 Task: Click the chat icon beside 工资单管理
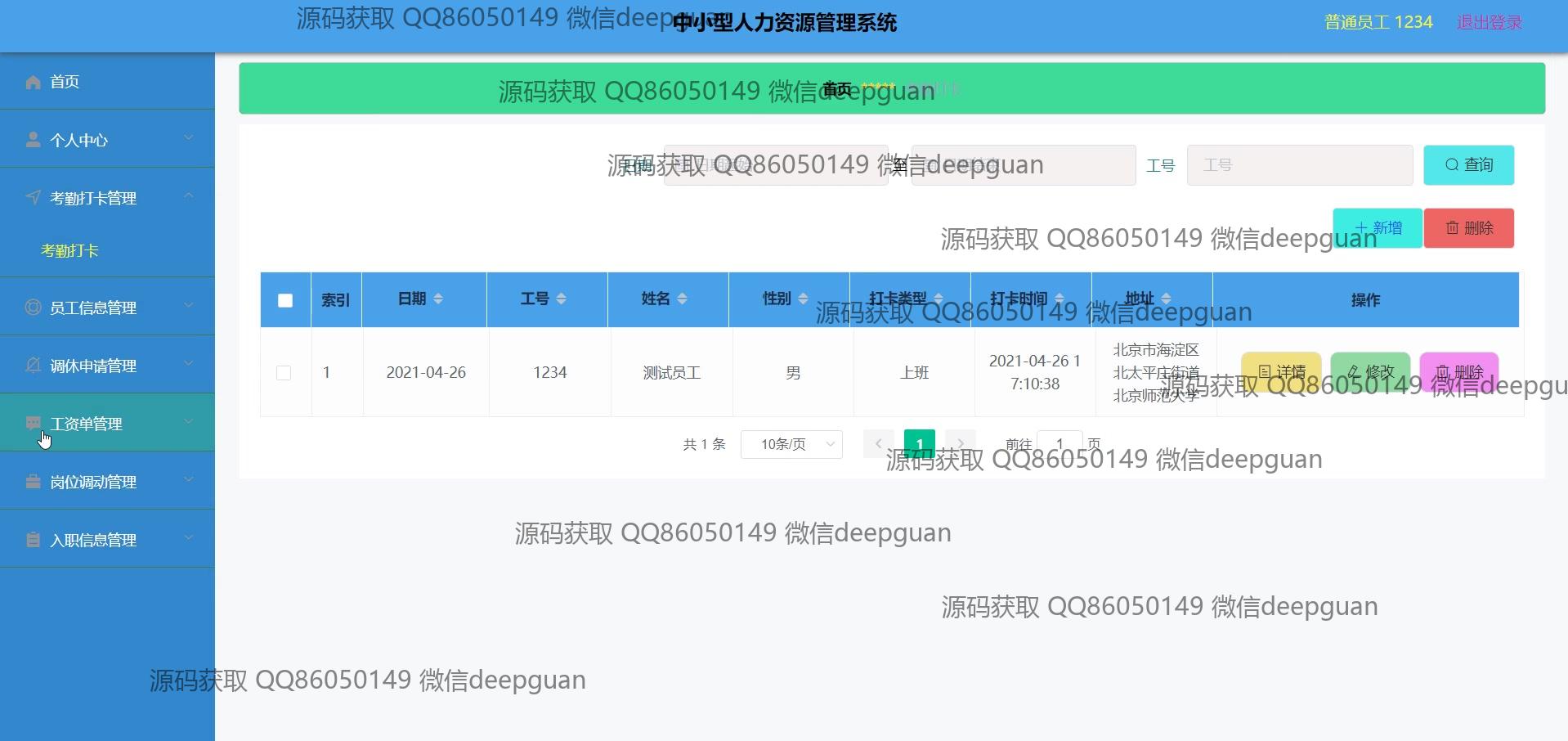pos(33,424)
